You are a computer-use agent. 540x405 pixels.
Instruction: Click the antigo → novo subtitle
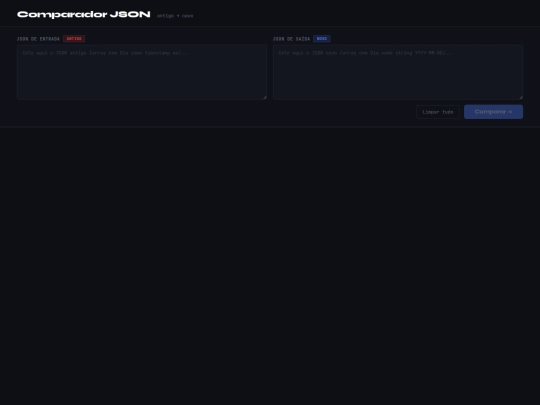click(175, 16)
